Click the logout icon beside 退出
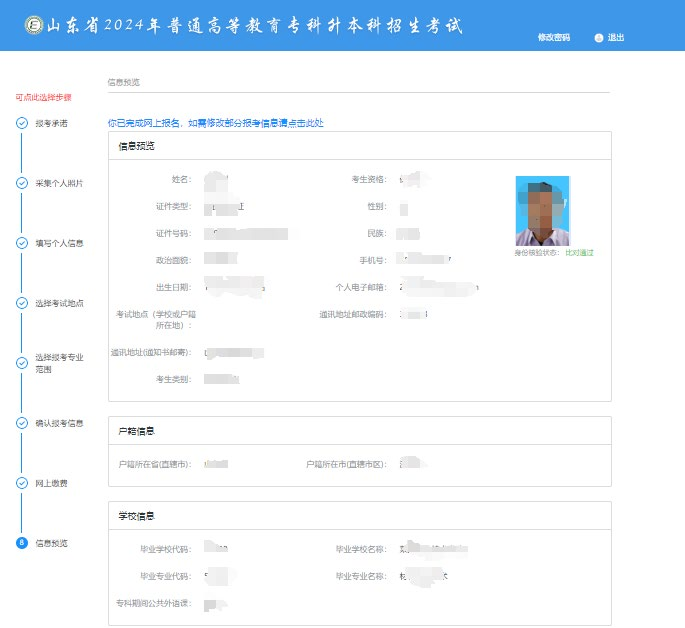Viewport: 685px width, 628px height. [x=598, y=38]
